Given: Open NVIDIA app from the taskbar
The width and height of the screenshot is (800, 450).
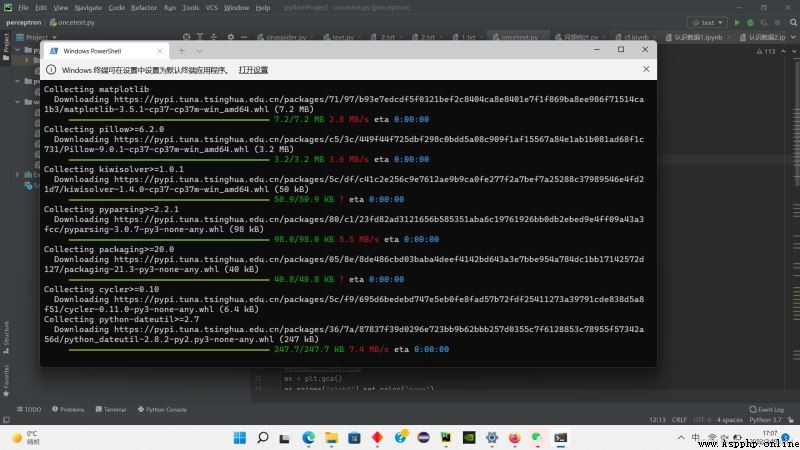Looking at the screenshot, I should (469, 438).
